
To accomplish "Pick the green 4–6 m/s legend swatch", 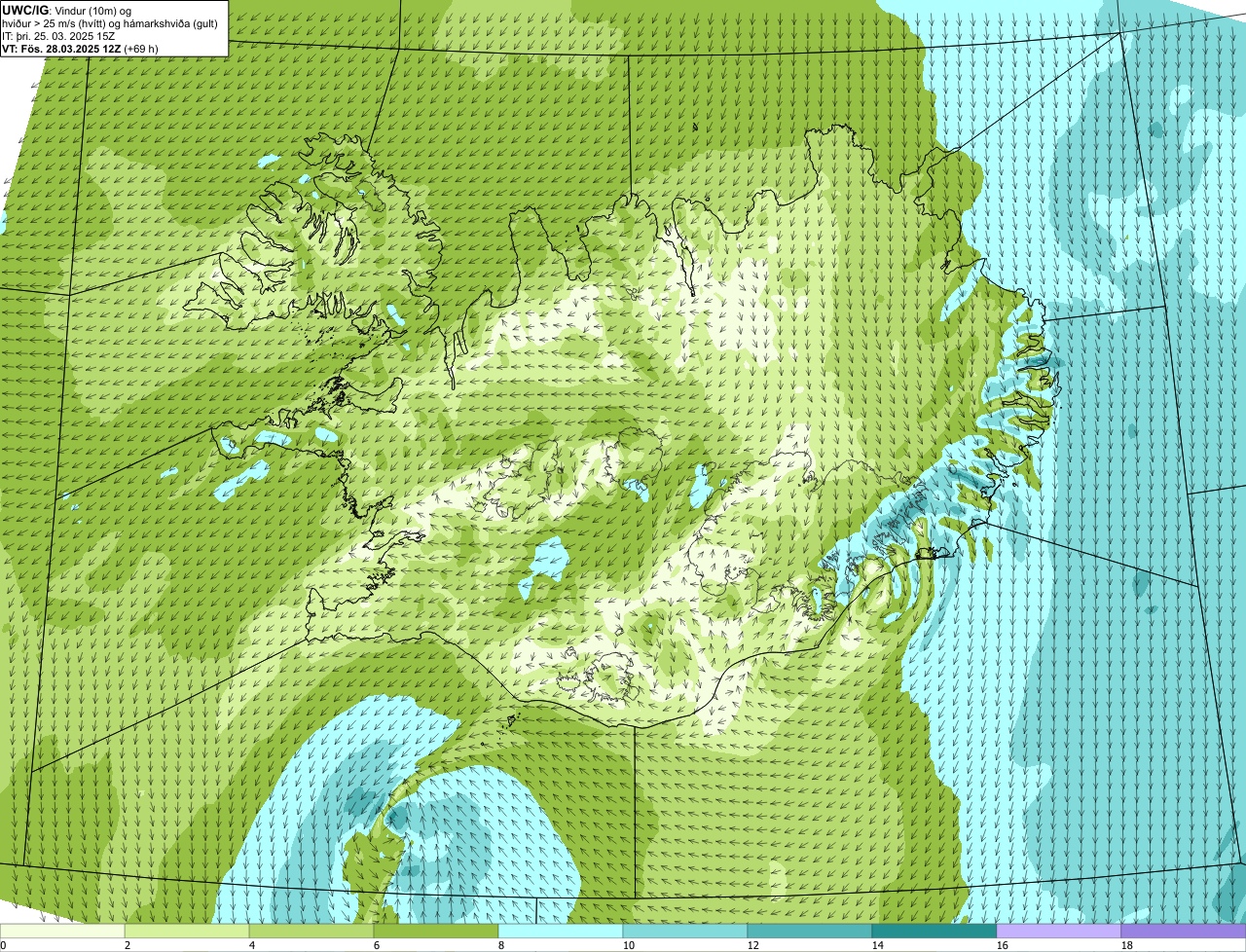I will (311, 932).
